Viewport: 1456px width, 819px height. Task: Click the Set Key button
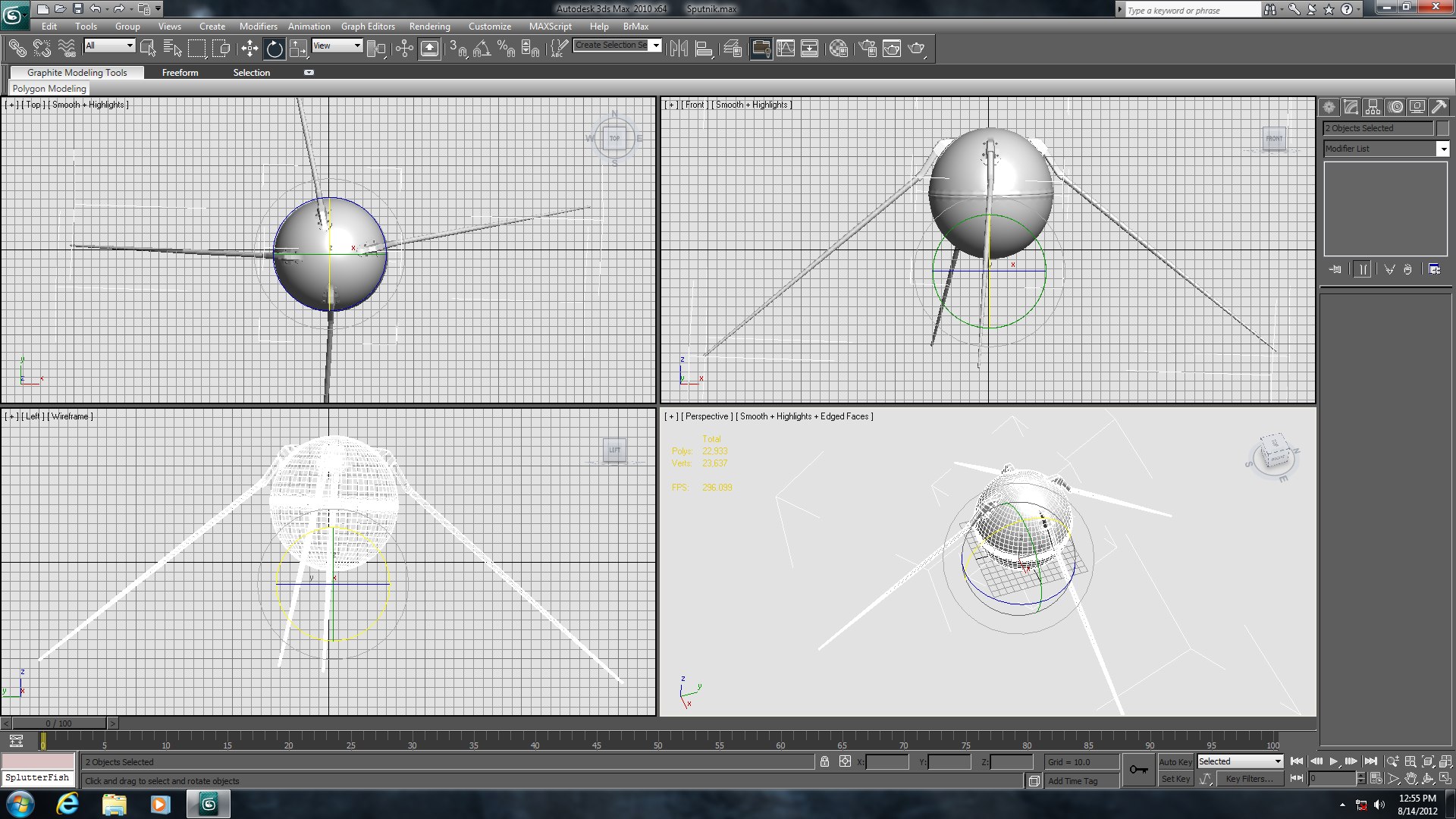tap(1175, 779)
